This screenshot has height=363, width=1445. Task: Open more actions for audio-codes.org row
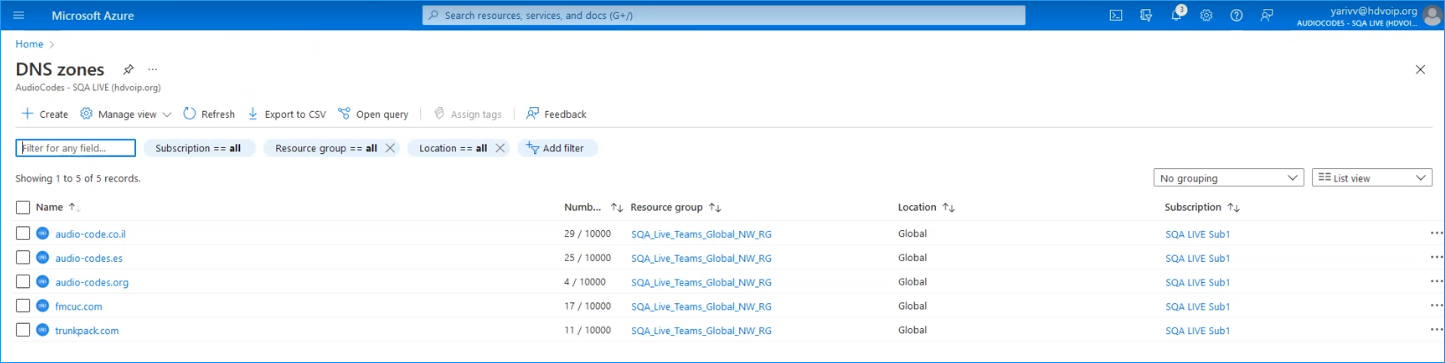tap(1436, 281)
